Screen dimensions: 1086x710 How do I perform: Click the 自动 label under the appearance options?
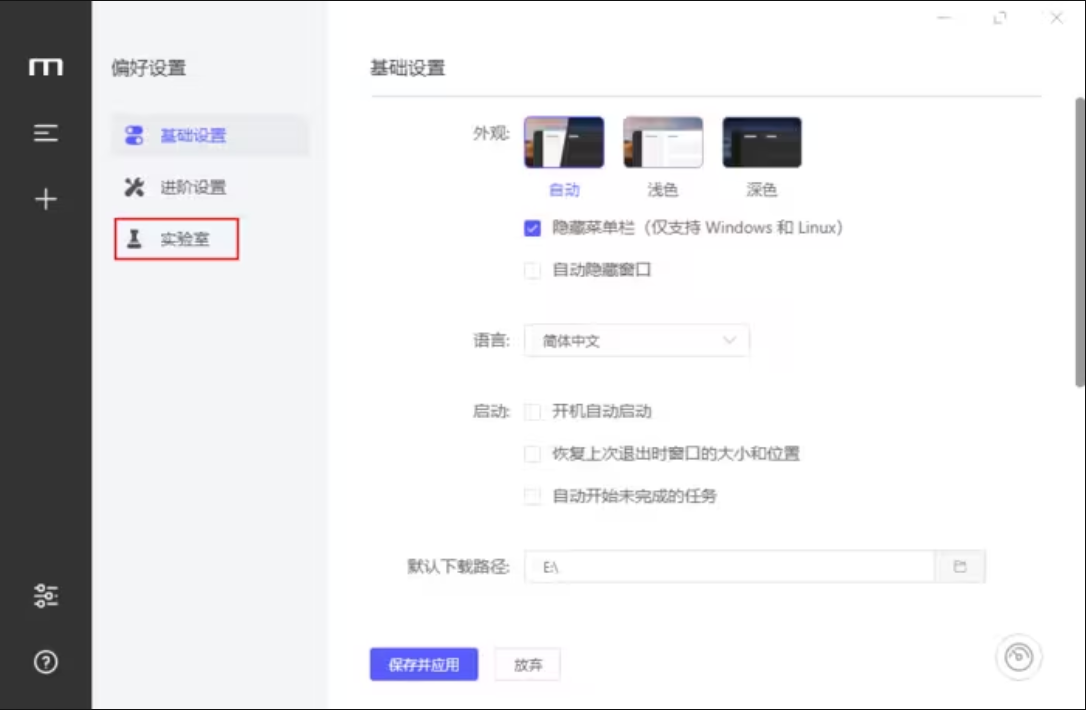(564, 190)
